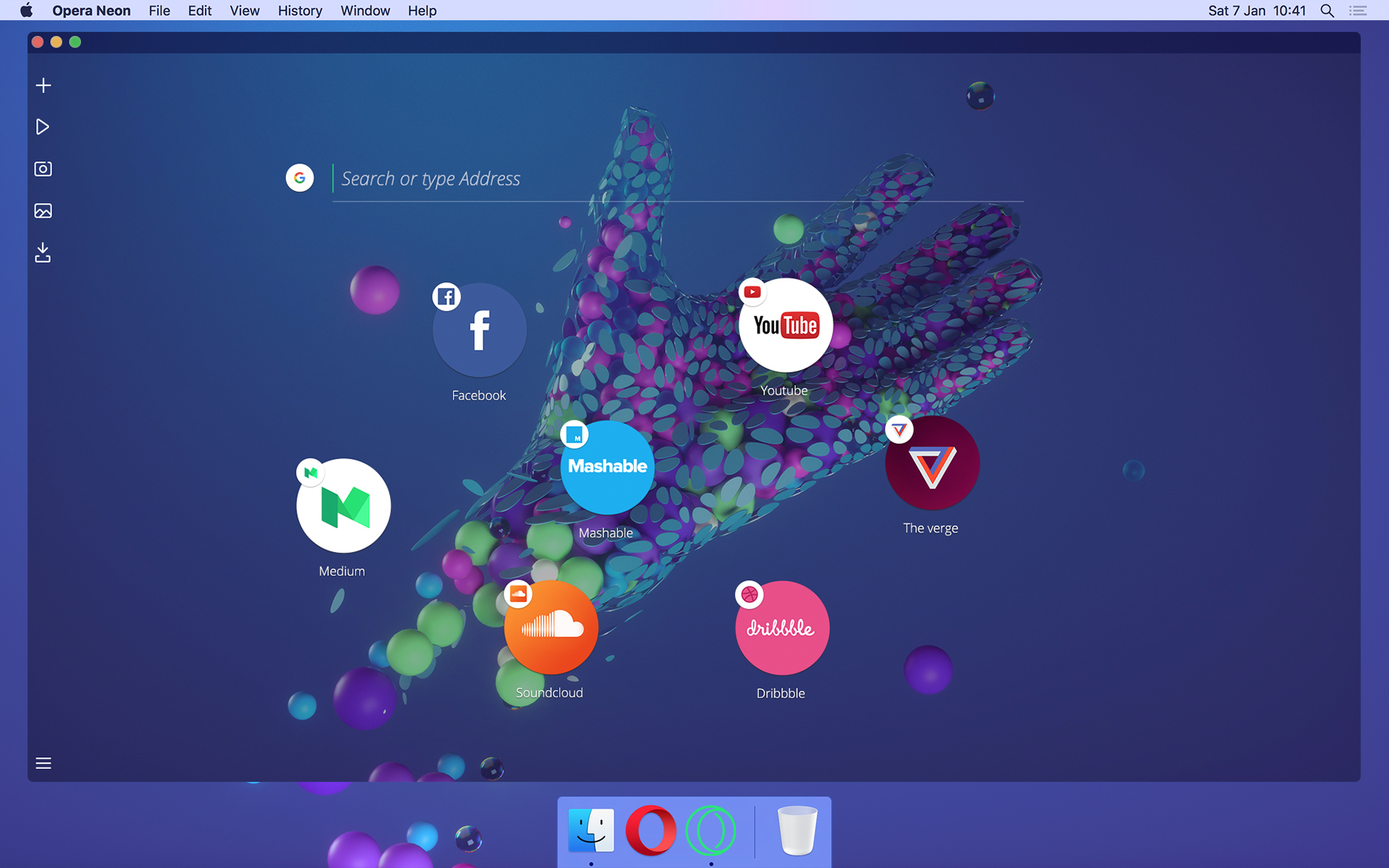1389x868 pixels.
Task: Open the View menu
Action: click(x=245, y=11)
